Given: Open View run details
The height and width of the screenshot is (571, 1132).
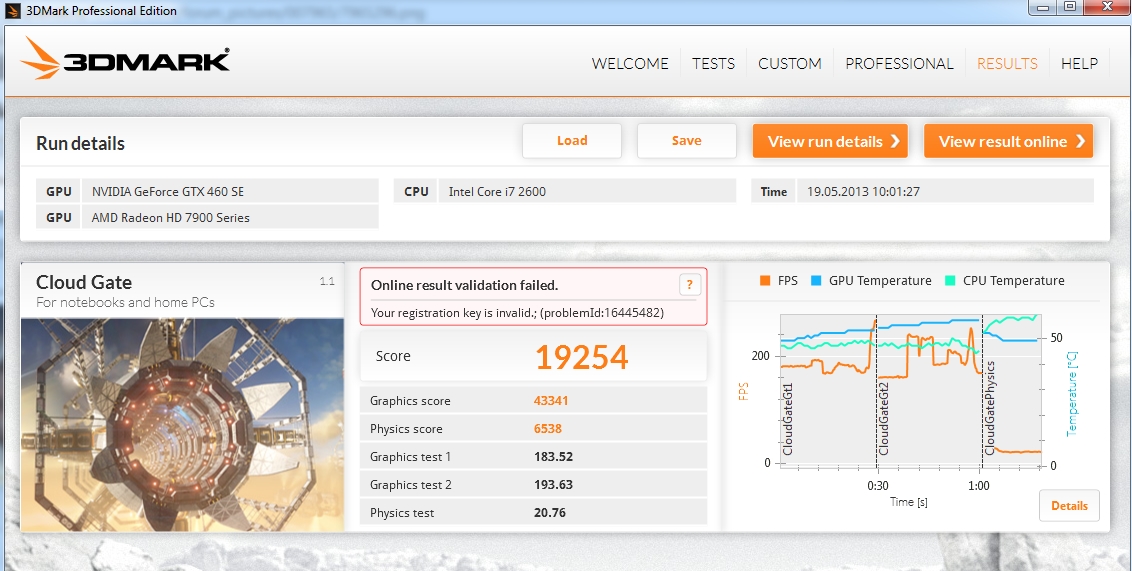Looking at the screenshot, I should [830, 141].
